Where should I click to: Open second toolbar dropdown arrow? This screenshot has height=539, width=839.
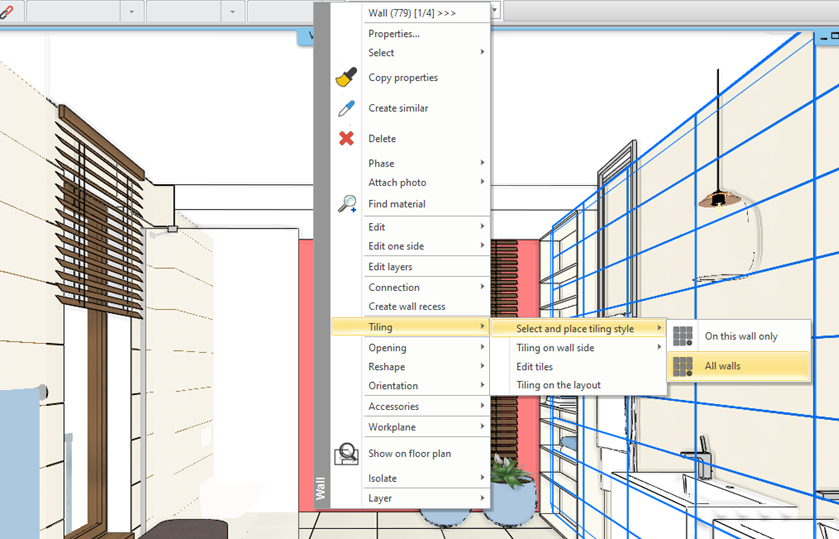232,12
